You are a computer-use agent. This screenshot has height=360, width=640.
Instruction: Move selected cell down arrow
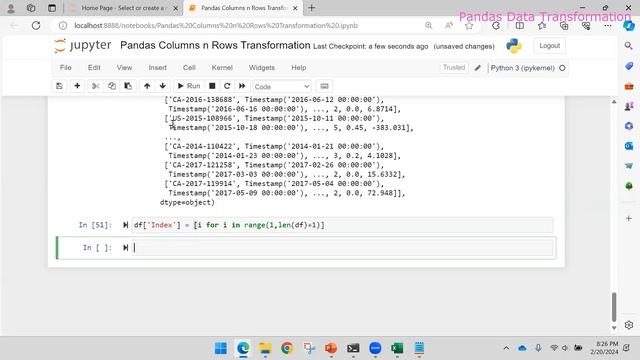click(x=162, y=86)
